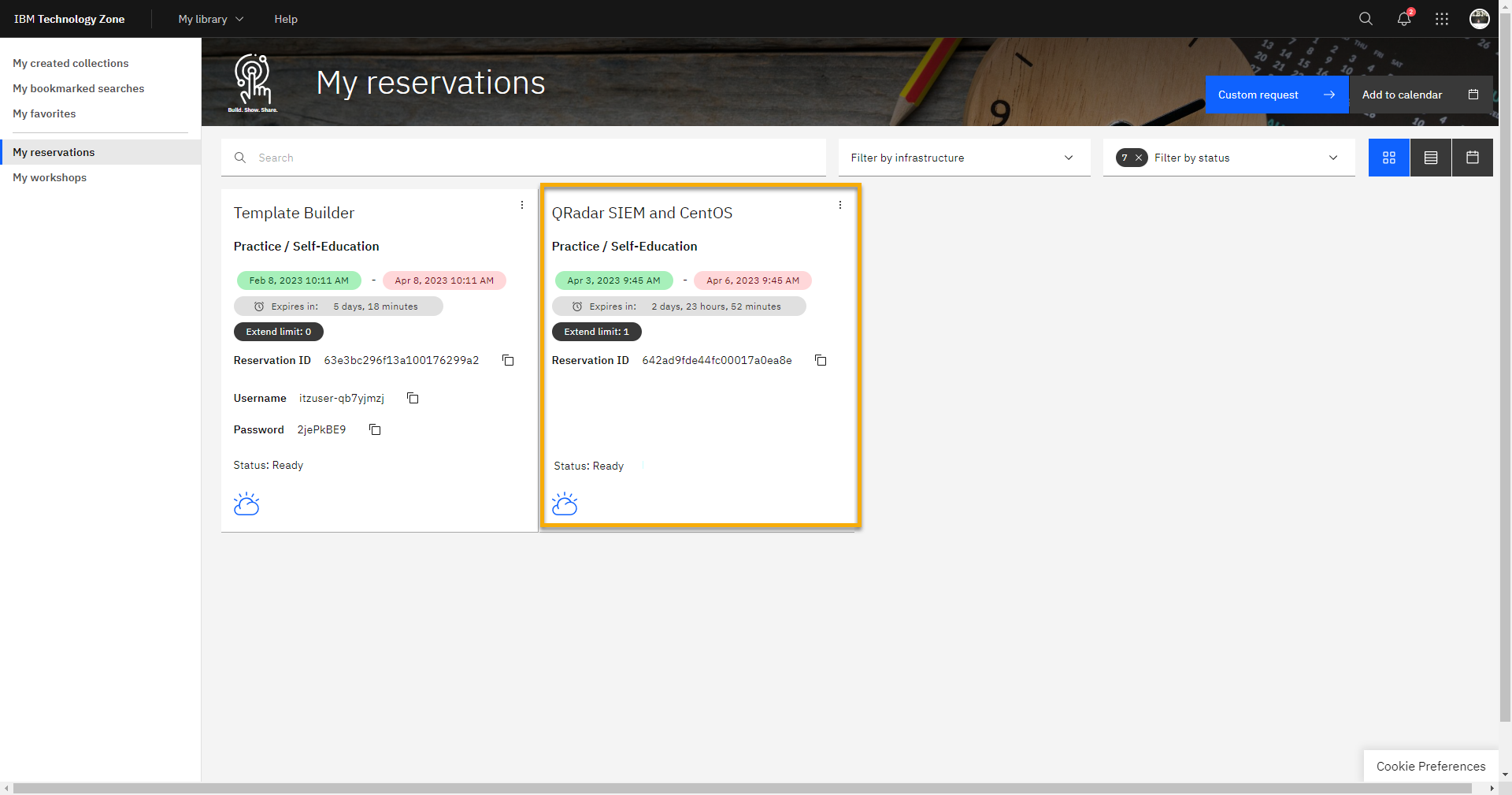This screenshot has height=795, width=1512.
Task: Click the magnifier in reservations search box
Action: [x=240, y=158]
